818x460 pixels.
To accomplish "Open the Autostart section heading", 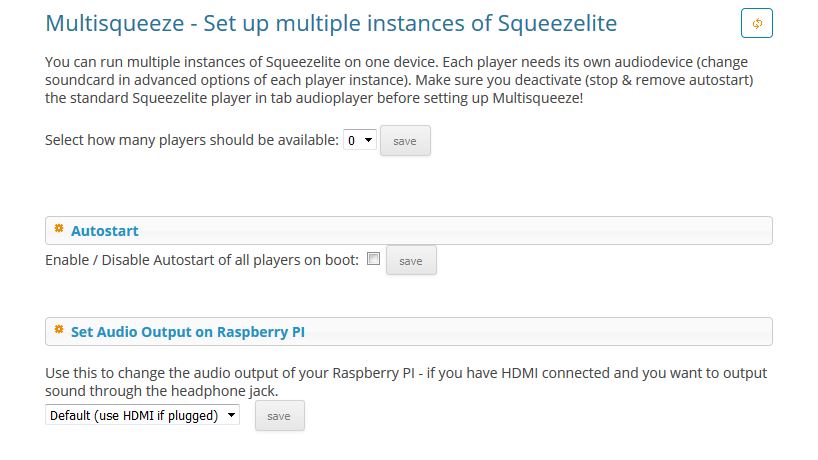I will (x=105, y=231).
